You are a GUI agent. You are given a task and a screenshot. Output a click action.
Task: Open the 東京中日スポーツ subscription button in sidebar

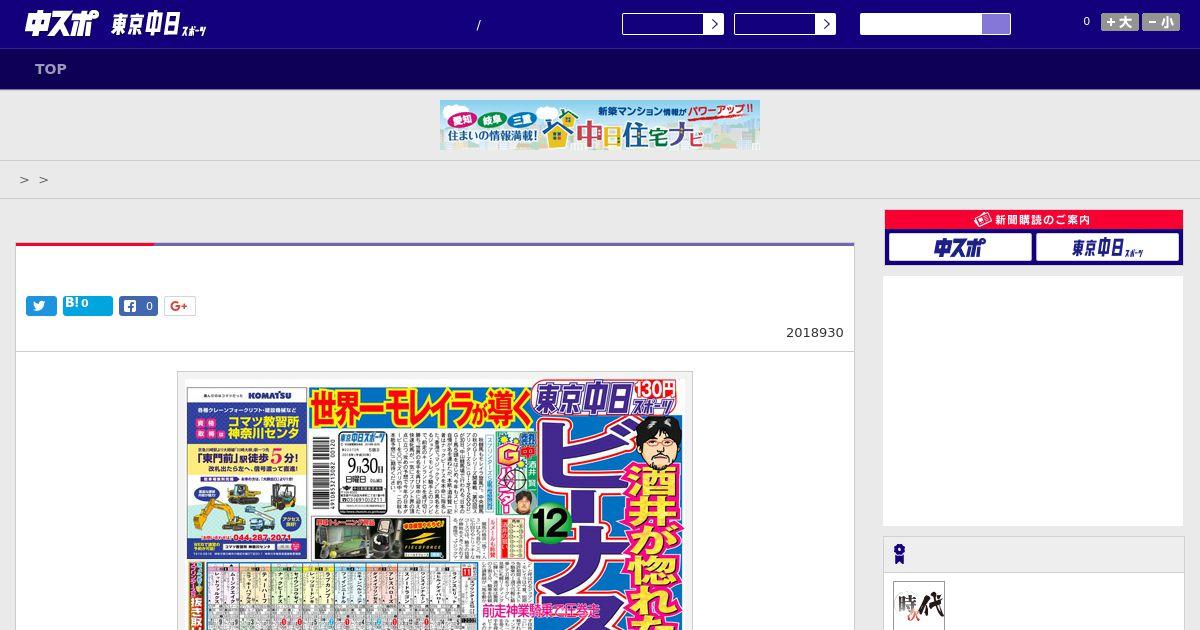click(x=1107, y=247)
